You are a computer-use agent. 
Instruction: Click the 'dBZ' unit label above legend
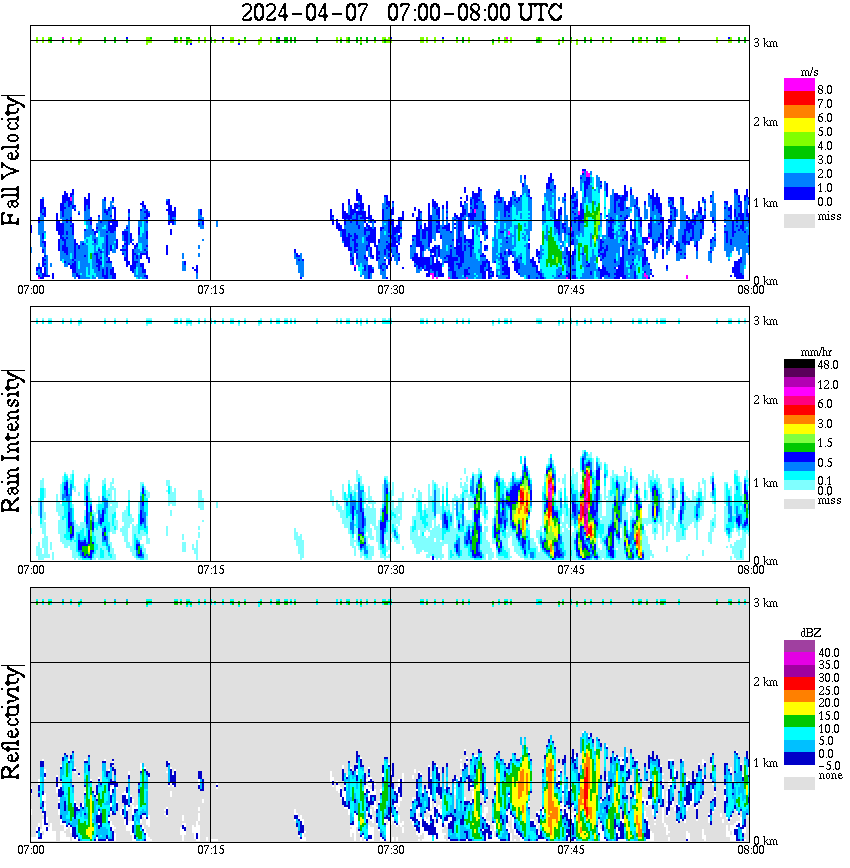(x=810, y=632)
